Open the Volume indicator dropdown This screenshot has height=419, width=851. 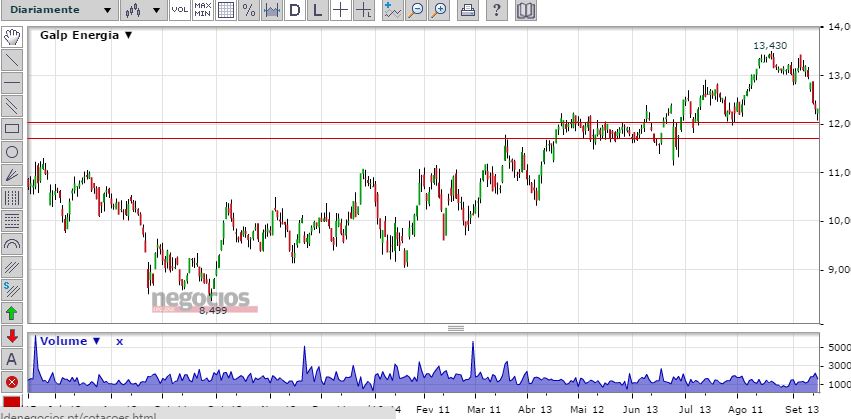pos(71,341)
